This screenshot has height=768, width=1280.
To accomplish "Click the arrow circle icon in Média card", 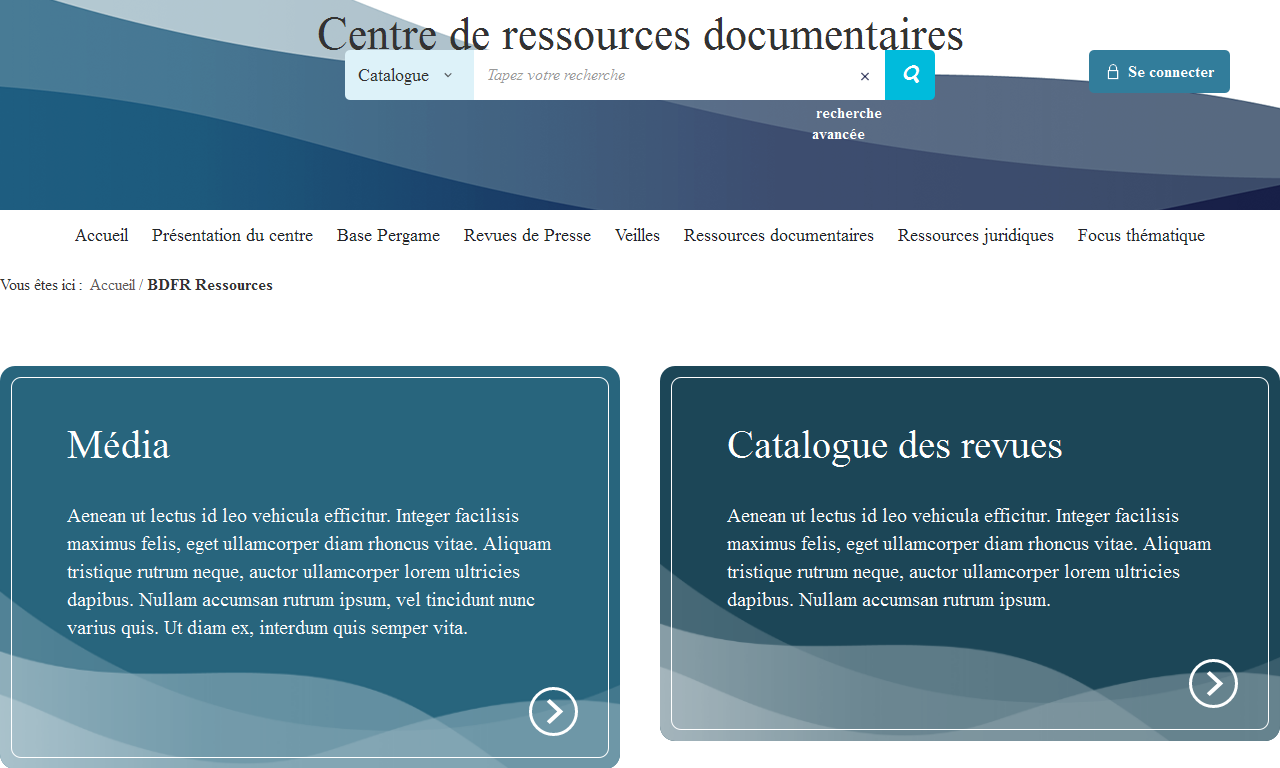I will point(553,711).
